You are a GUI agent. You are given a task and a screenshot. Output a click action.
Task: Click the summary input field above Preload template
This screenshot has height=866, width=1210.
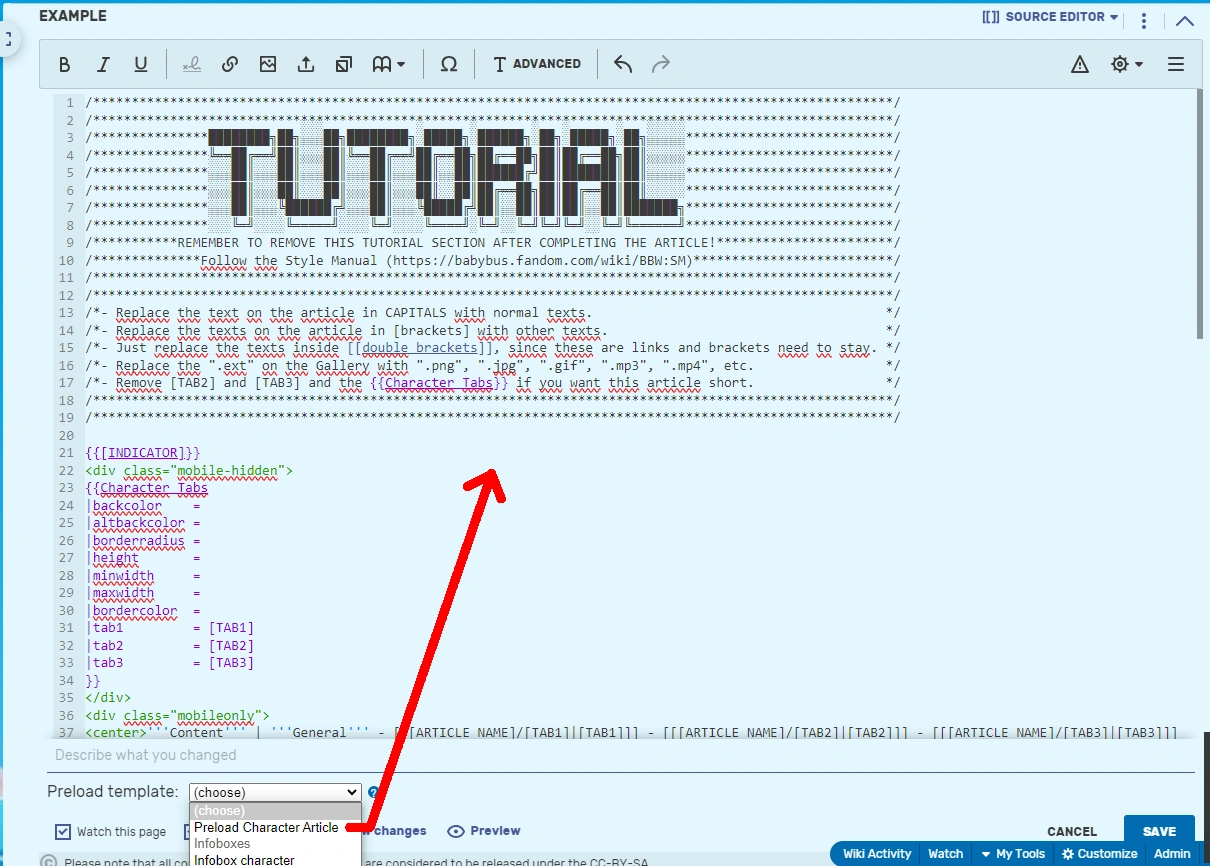(x=400, y=755)
